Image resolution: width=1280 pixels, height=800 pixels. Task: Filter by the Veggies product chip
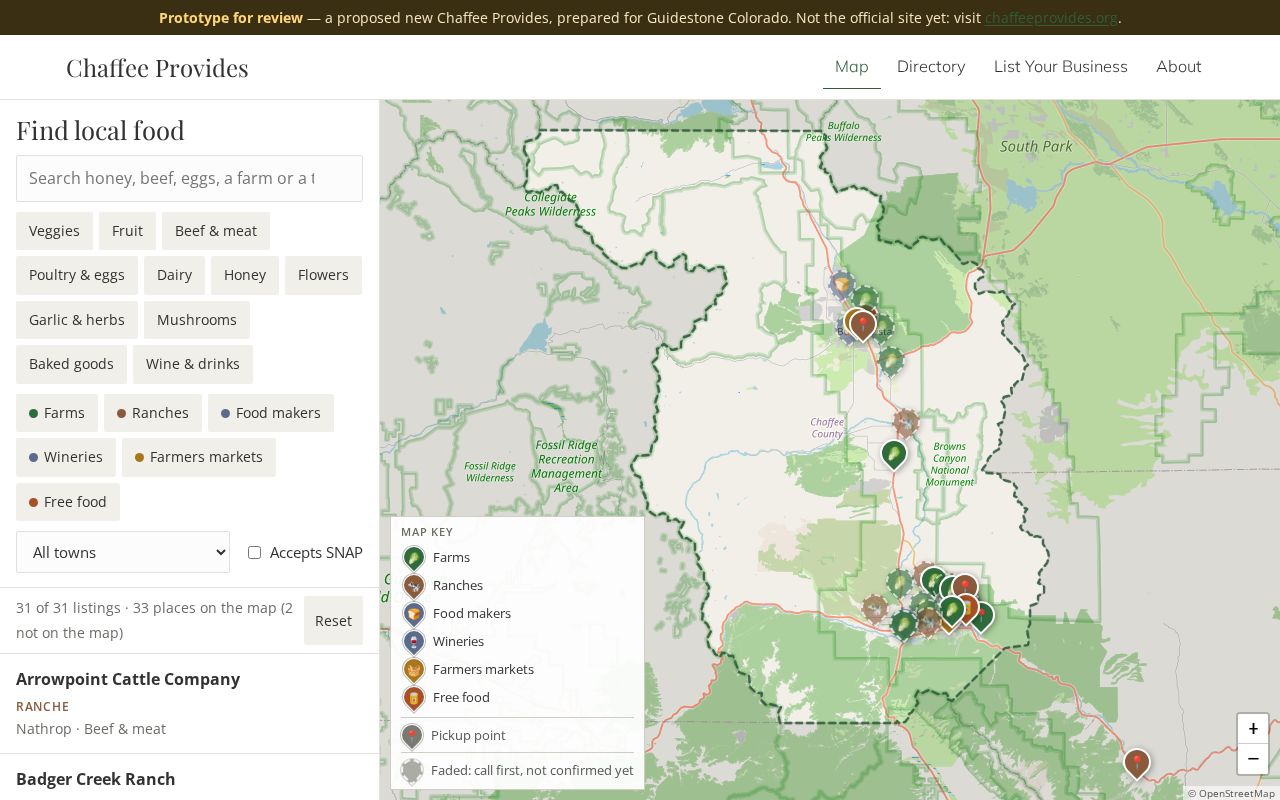(54, 231)
